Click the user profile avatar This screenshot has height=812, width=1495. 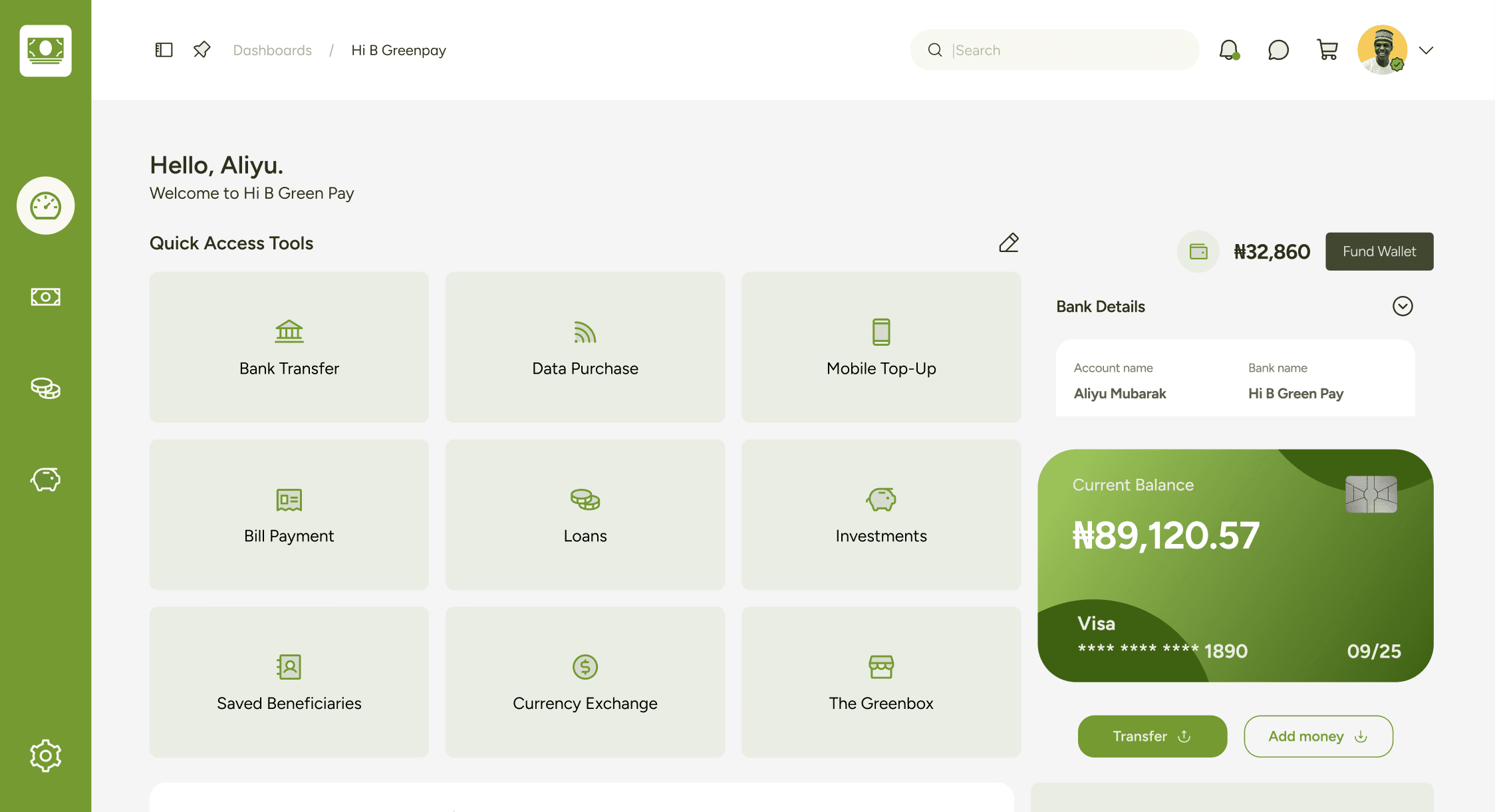pos(1382,50)
